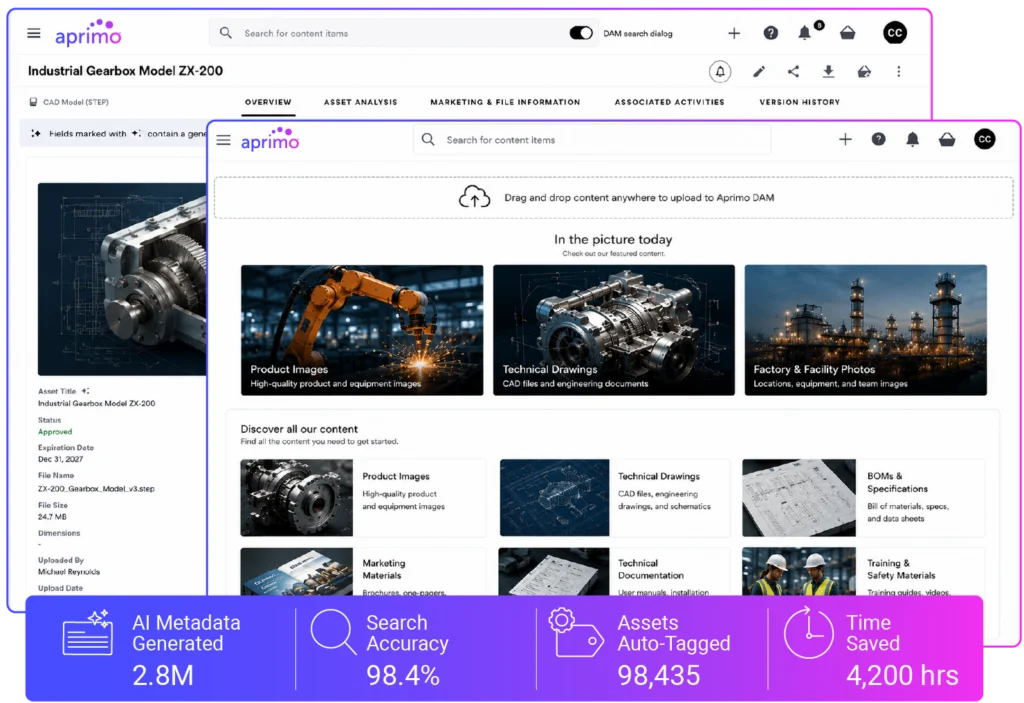
Task: Click the Dec 31, 2027 expiration date
Action: [60, 459]
